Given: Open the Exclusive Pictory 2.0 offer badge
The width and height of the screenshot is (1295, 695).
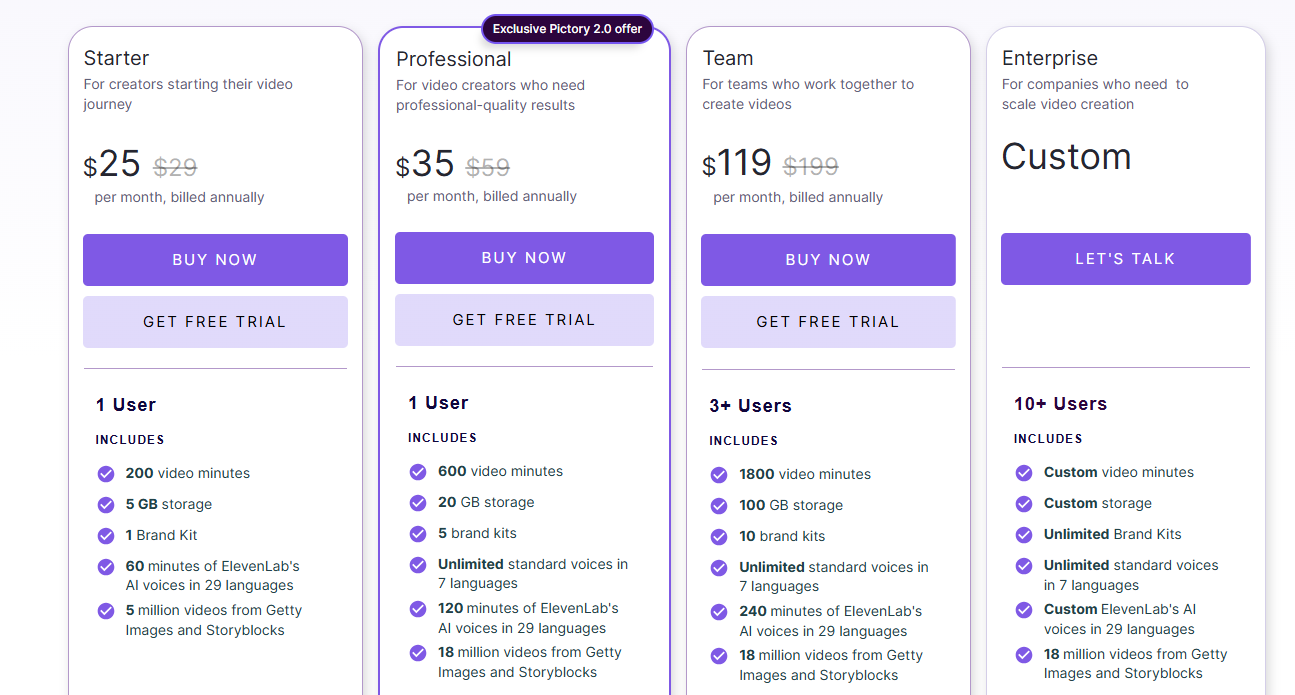Looking at the screenshot, I should [x=567, y=29].
